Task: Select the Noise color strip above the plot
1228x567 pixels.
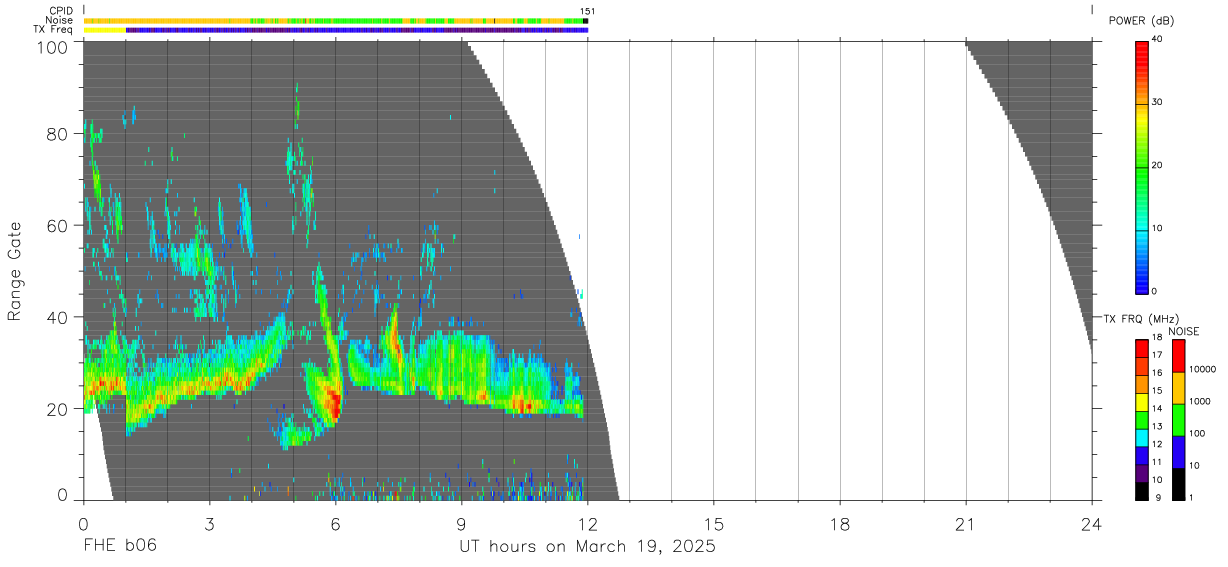Action: click(x=336, y=20)
